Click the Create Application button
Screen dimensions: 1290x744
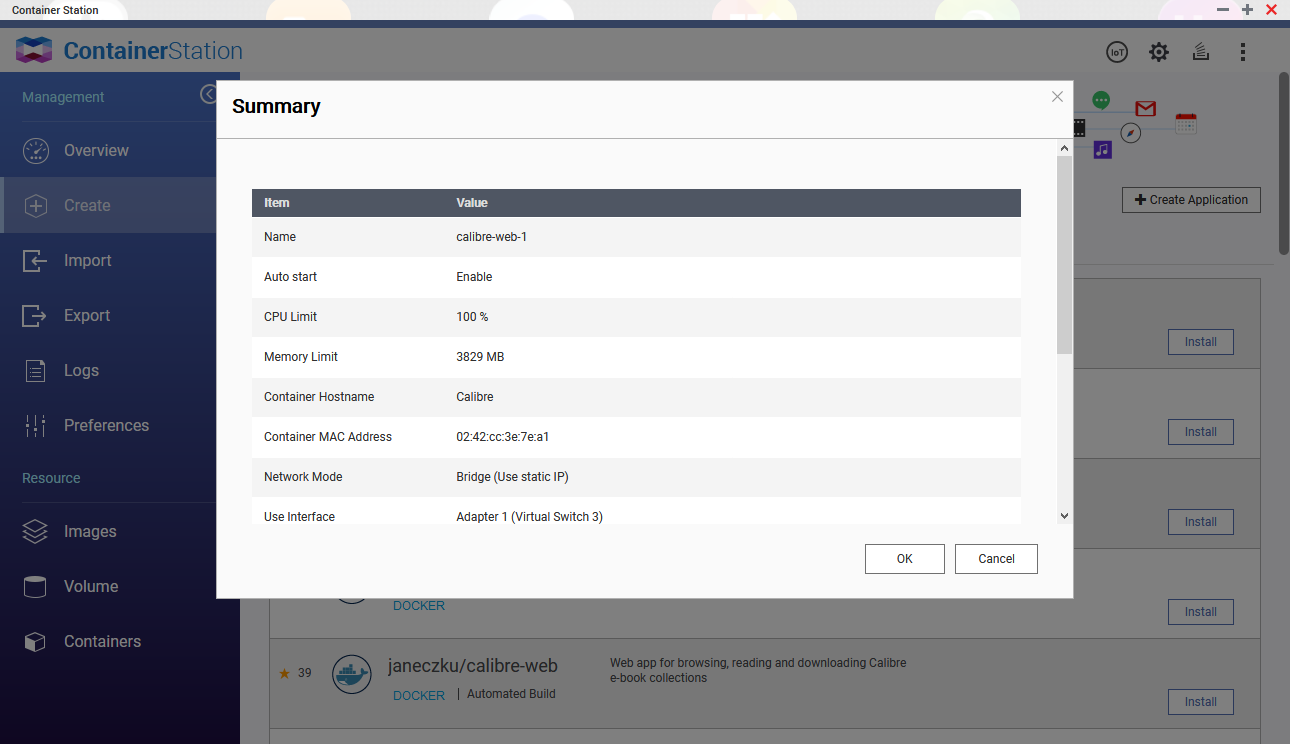1190,200
